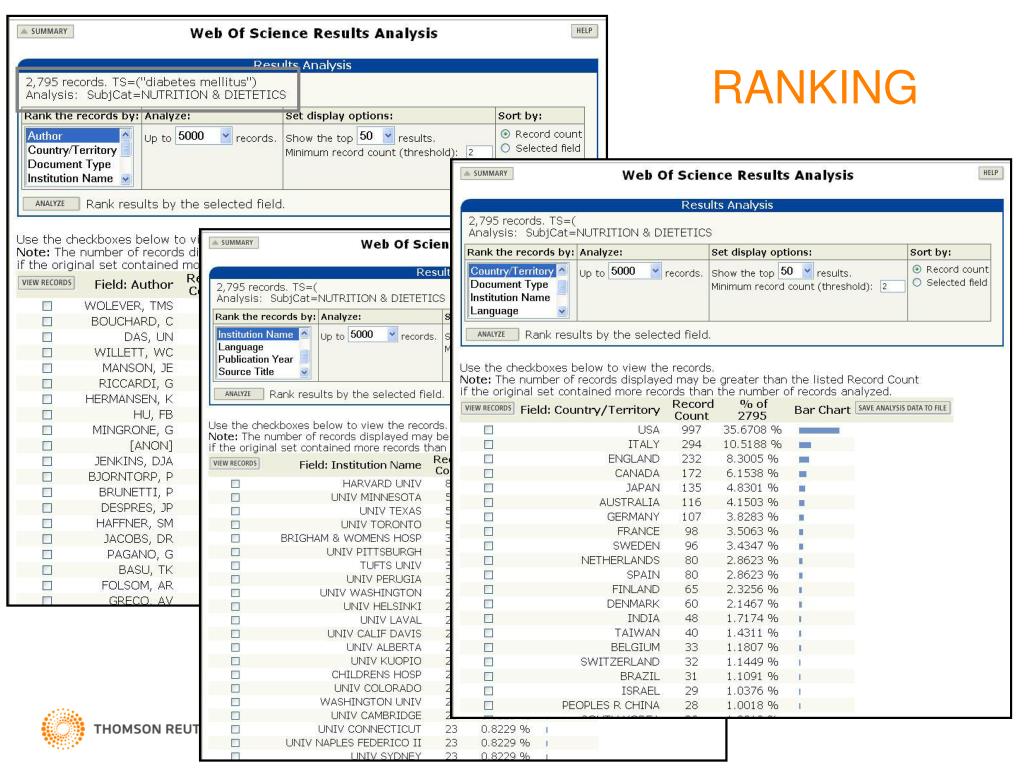Click Summary button in Country/Territory window
The height and width of the screenshot is (768, 1024).
click(x=487, y=174)
